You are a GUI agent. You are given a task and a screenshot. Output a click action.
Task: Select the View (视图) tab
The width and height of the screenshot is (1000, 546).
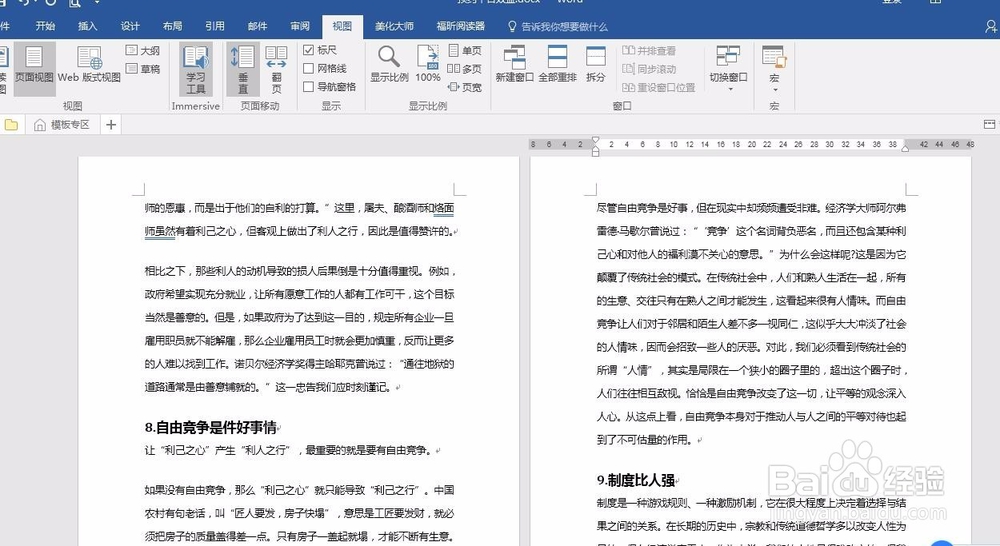click(x=342, y=26)
